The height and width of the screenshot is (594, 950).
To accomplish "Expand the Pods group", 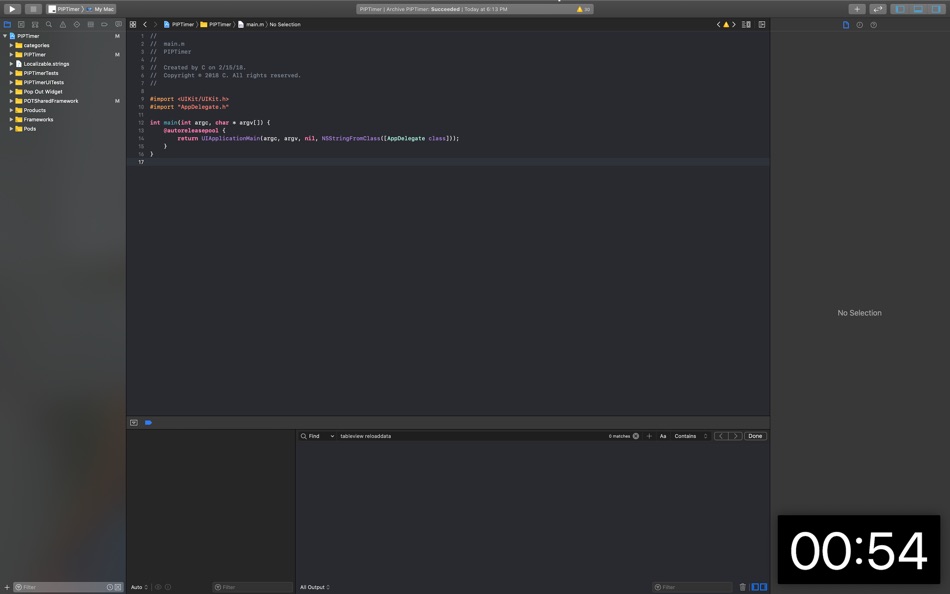I will pyautogui.click(x=11, y=129).
